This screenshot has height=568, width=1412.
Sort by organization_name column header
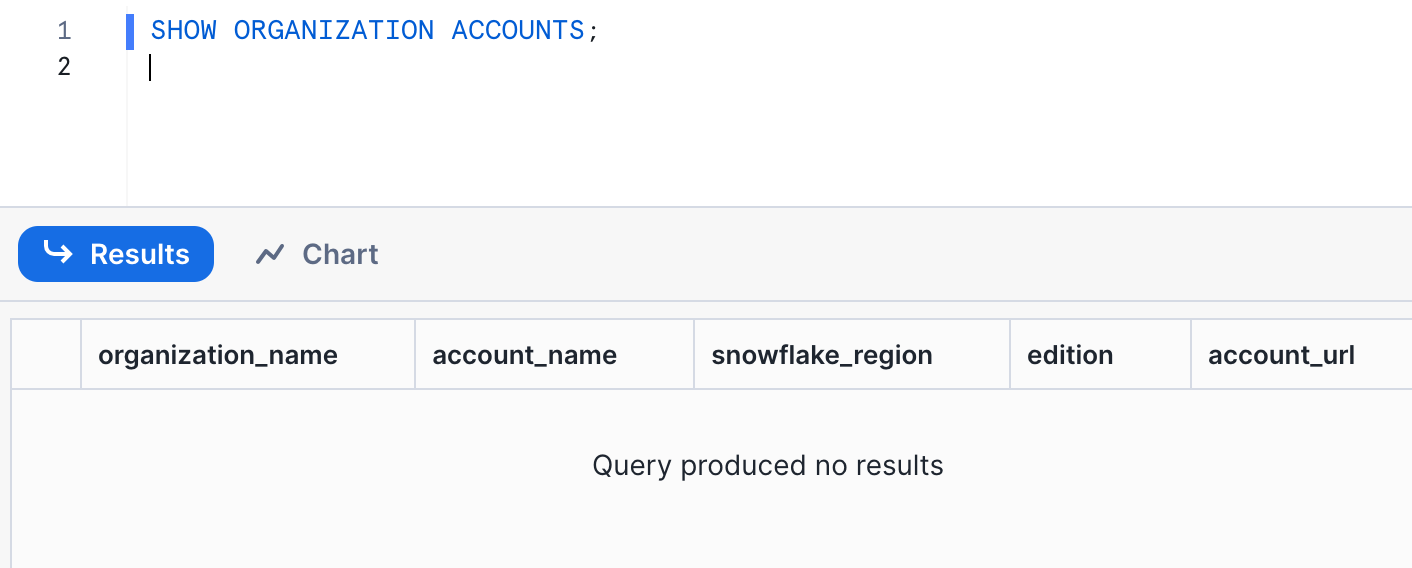pos(218,355)
